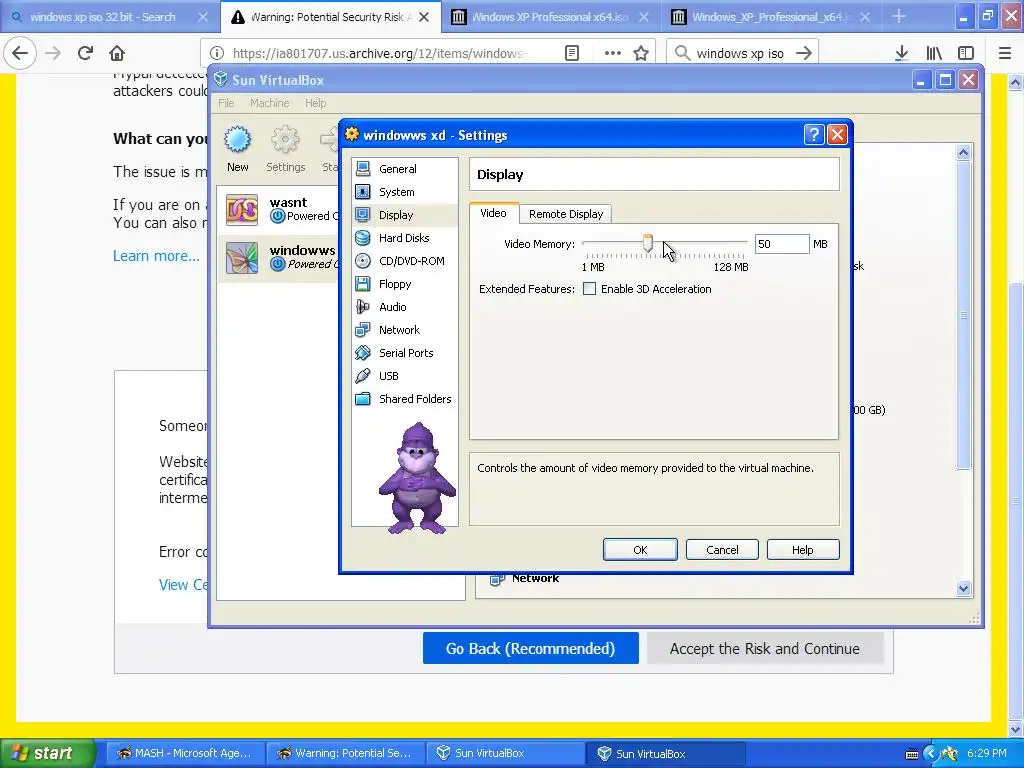Switch to the Video tab
The height and width of the screenshot is (768, 1024).
(x=493, y=213)
